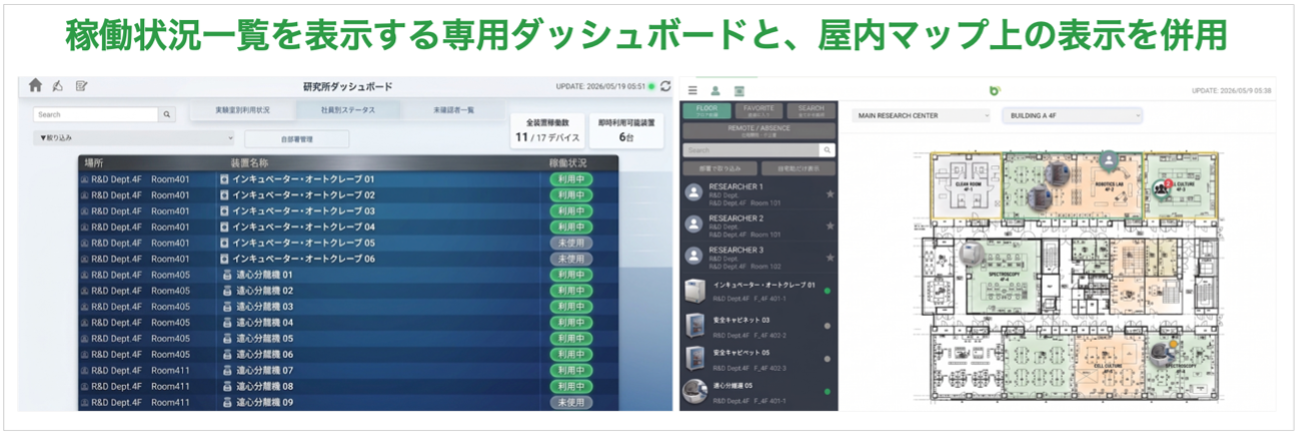This screenshot has width=1304, height=440.
Task: Click 稼働状況 column header
Action: 566,162
